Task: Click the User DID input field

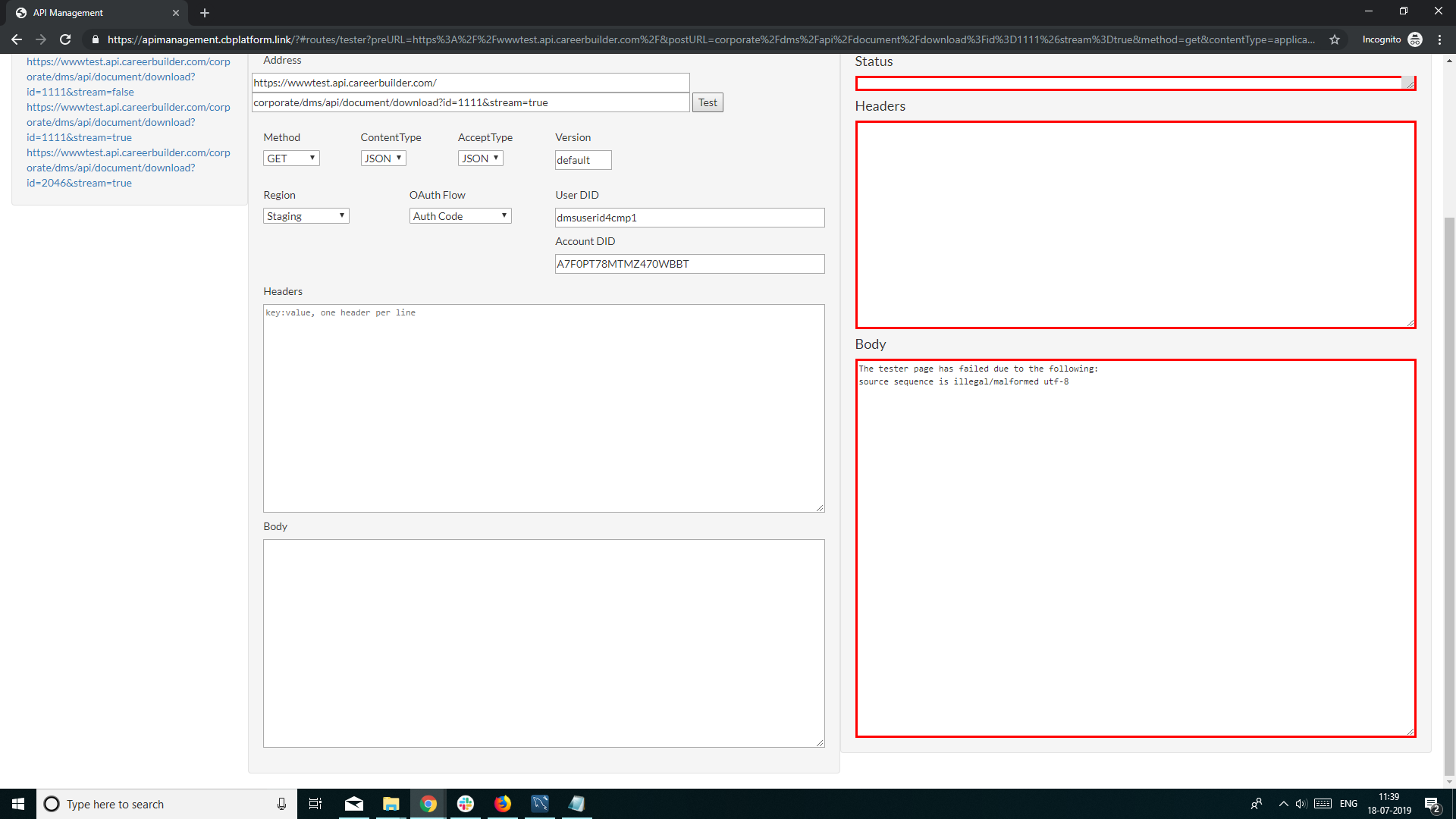Action: tap(689, 218)
